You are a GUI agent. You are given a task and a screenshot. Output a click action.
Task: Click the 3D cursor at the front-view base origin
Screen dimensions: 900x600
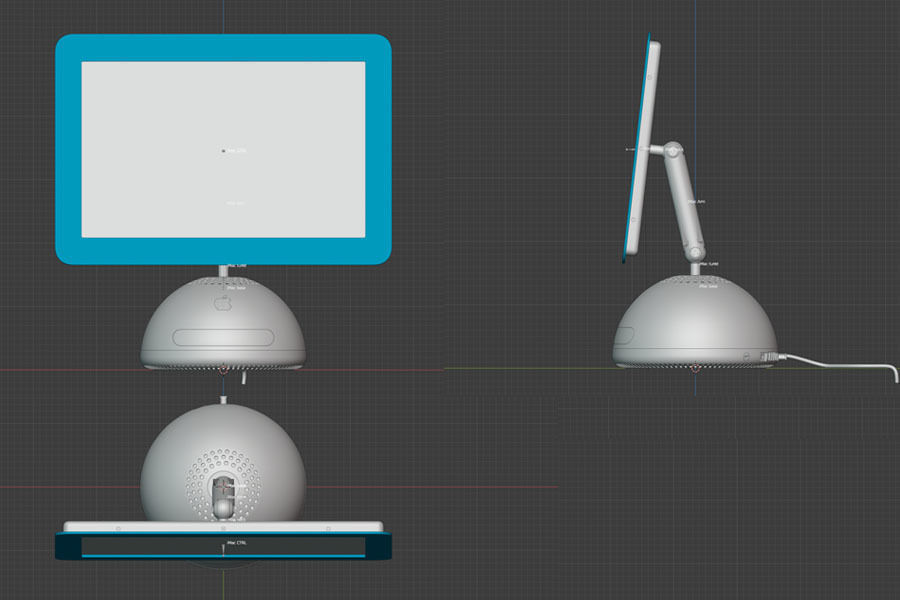click(x=223, y=370)
